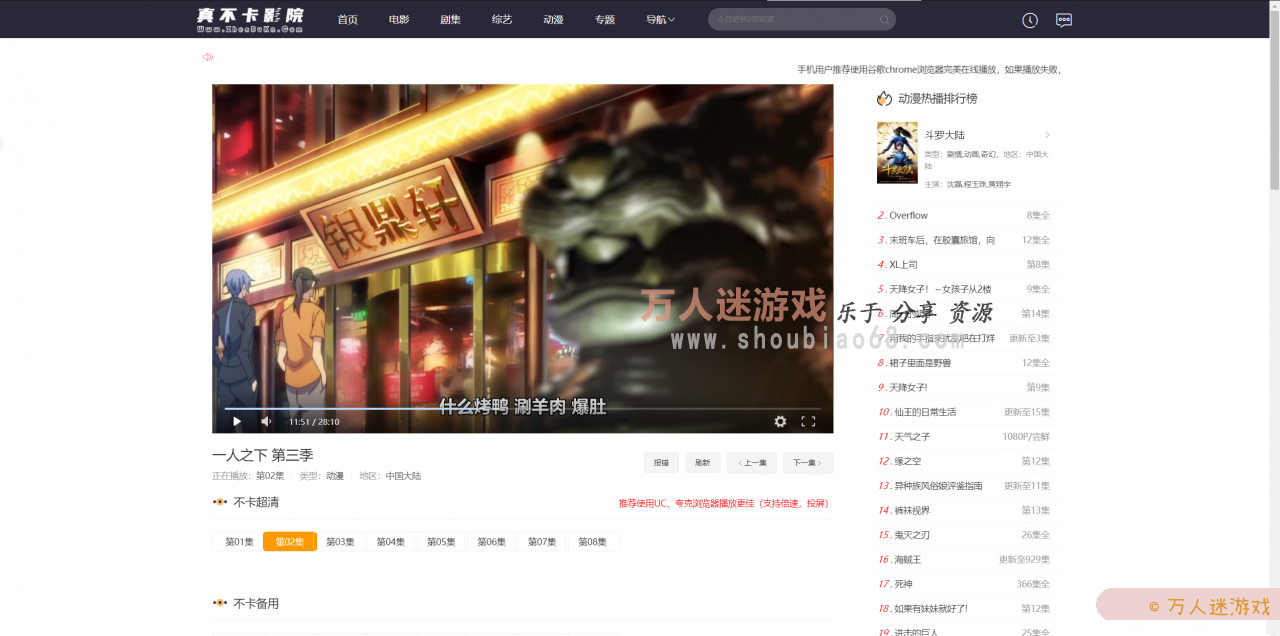Seek on the video progress bar

click(522, 408)
